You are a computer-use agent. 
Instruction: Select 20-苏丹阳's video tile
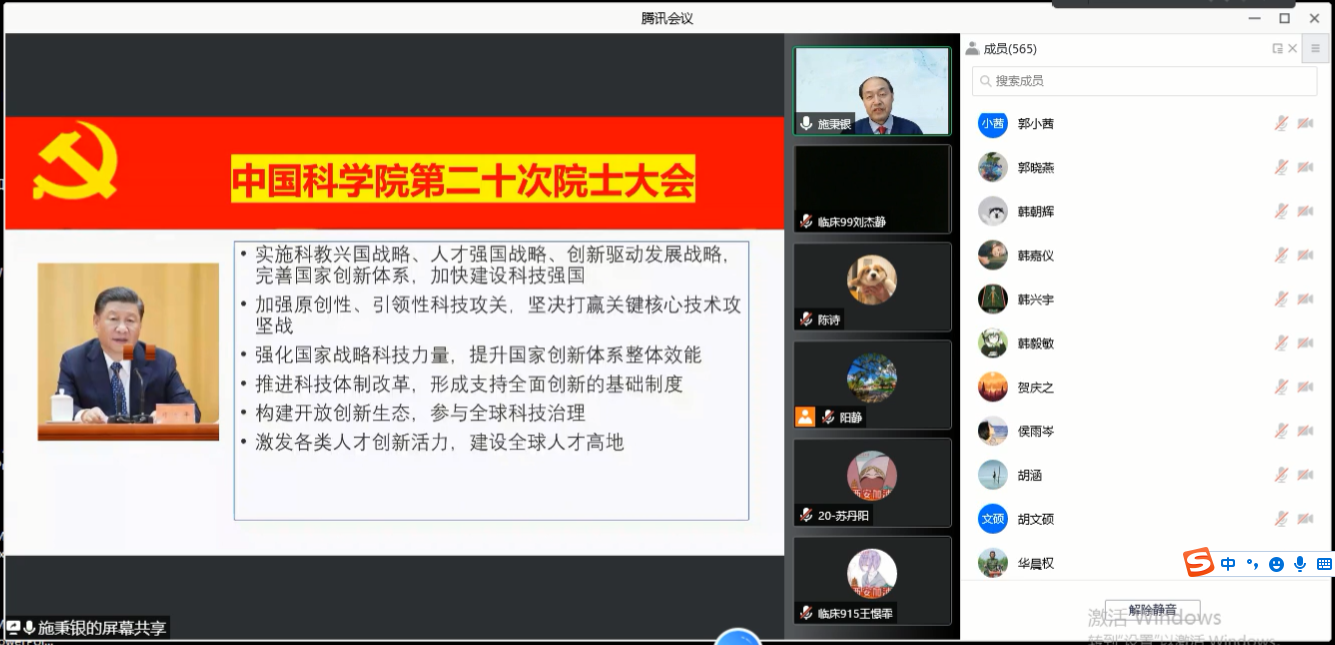873,483
